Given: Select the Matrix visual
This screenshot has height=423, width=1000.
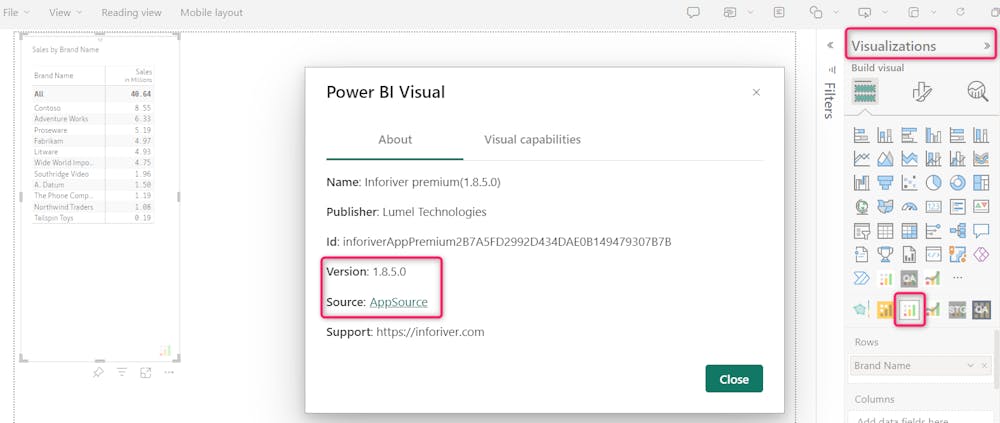Looking at the screenshot, I should [x=909, y=231].
